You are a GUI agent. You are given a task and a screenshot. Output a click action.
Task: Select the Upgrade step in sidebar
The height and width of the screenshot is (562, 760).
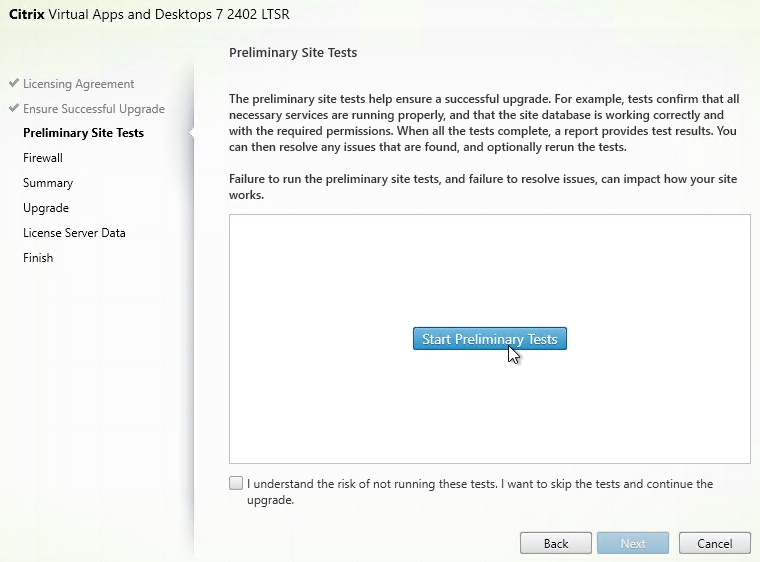pos(46,208)
